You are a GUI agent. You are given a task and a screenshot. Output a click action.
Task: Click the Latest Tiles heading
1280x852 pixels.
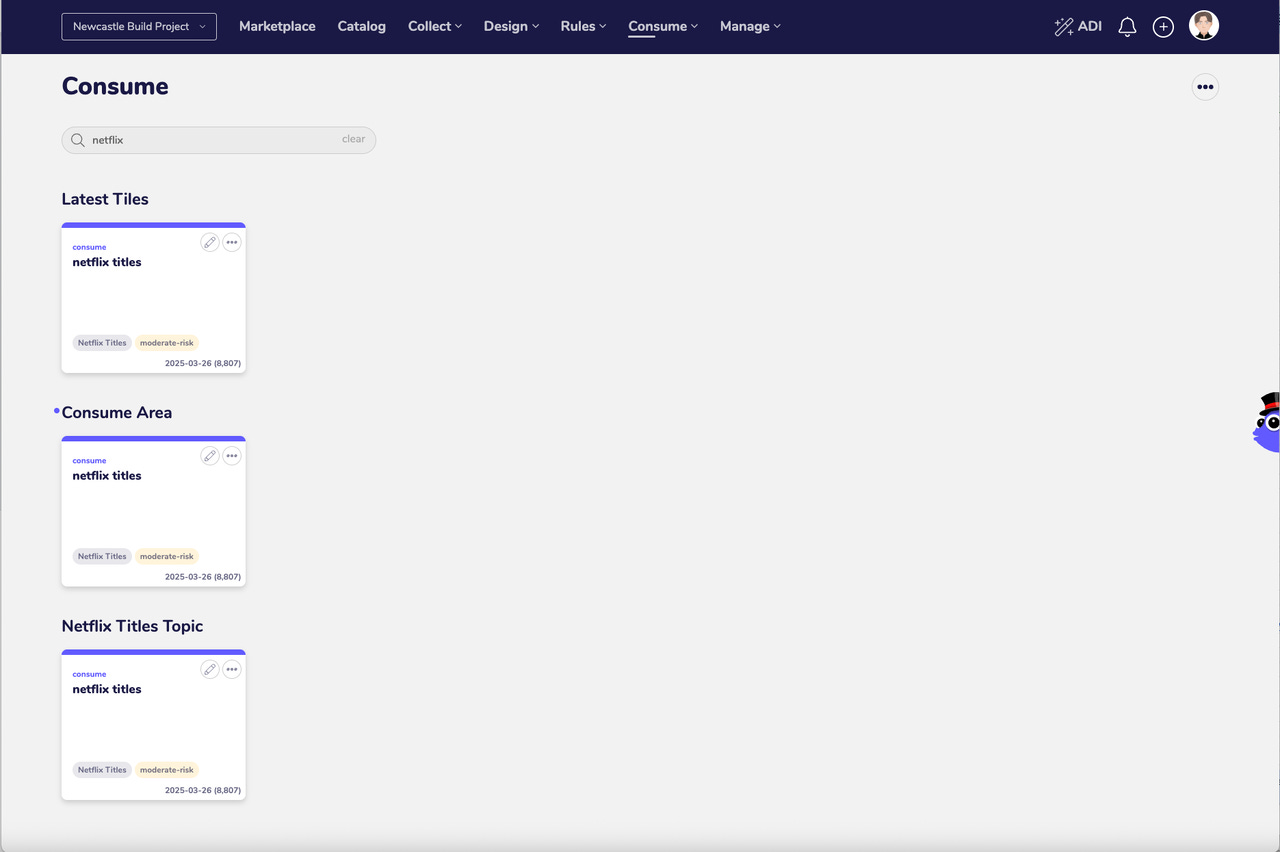coord(105,199)
